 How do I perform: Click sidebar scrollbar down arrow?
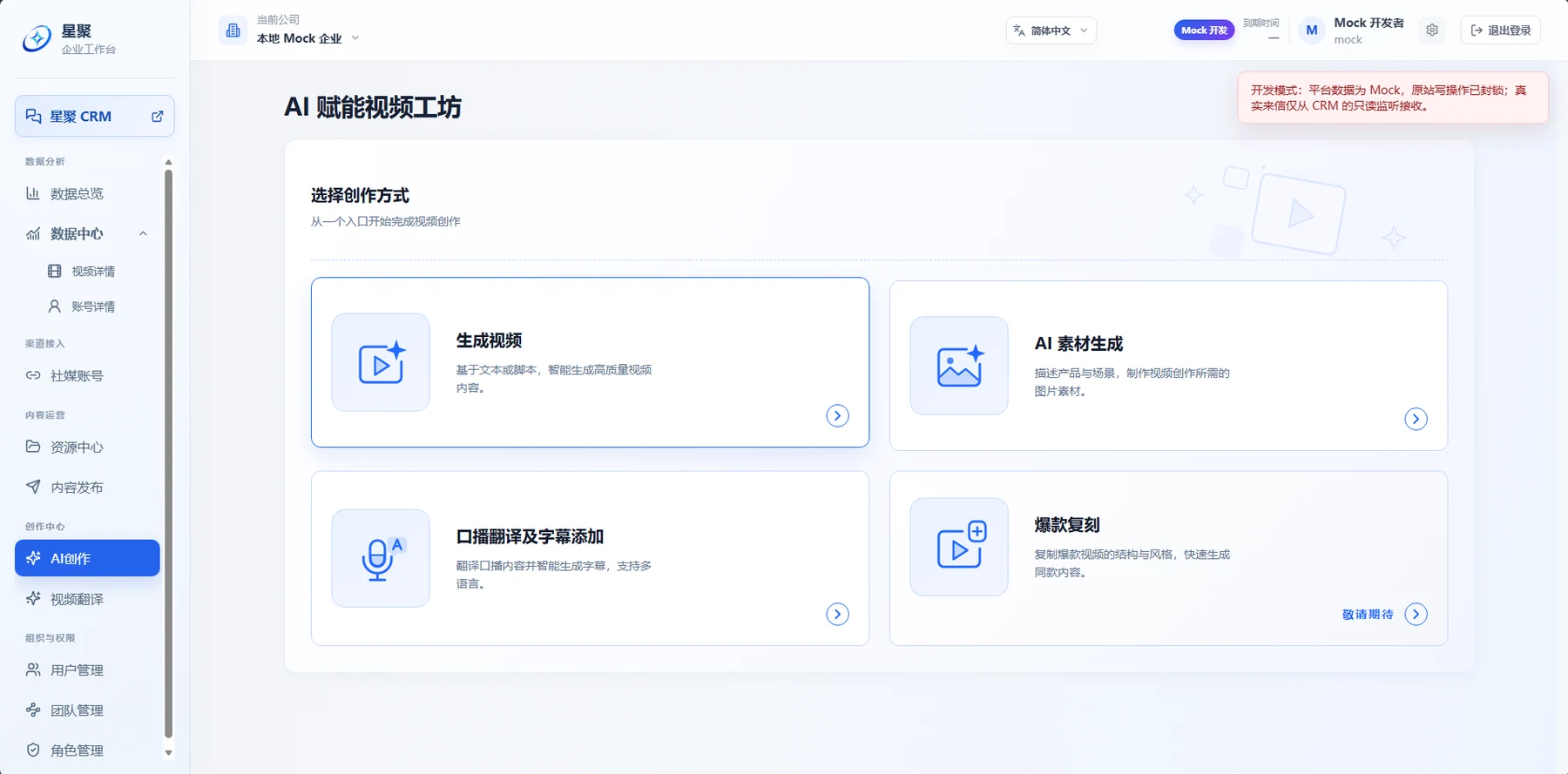(x=168, y=753)
